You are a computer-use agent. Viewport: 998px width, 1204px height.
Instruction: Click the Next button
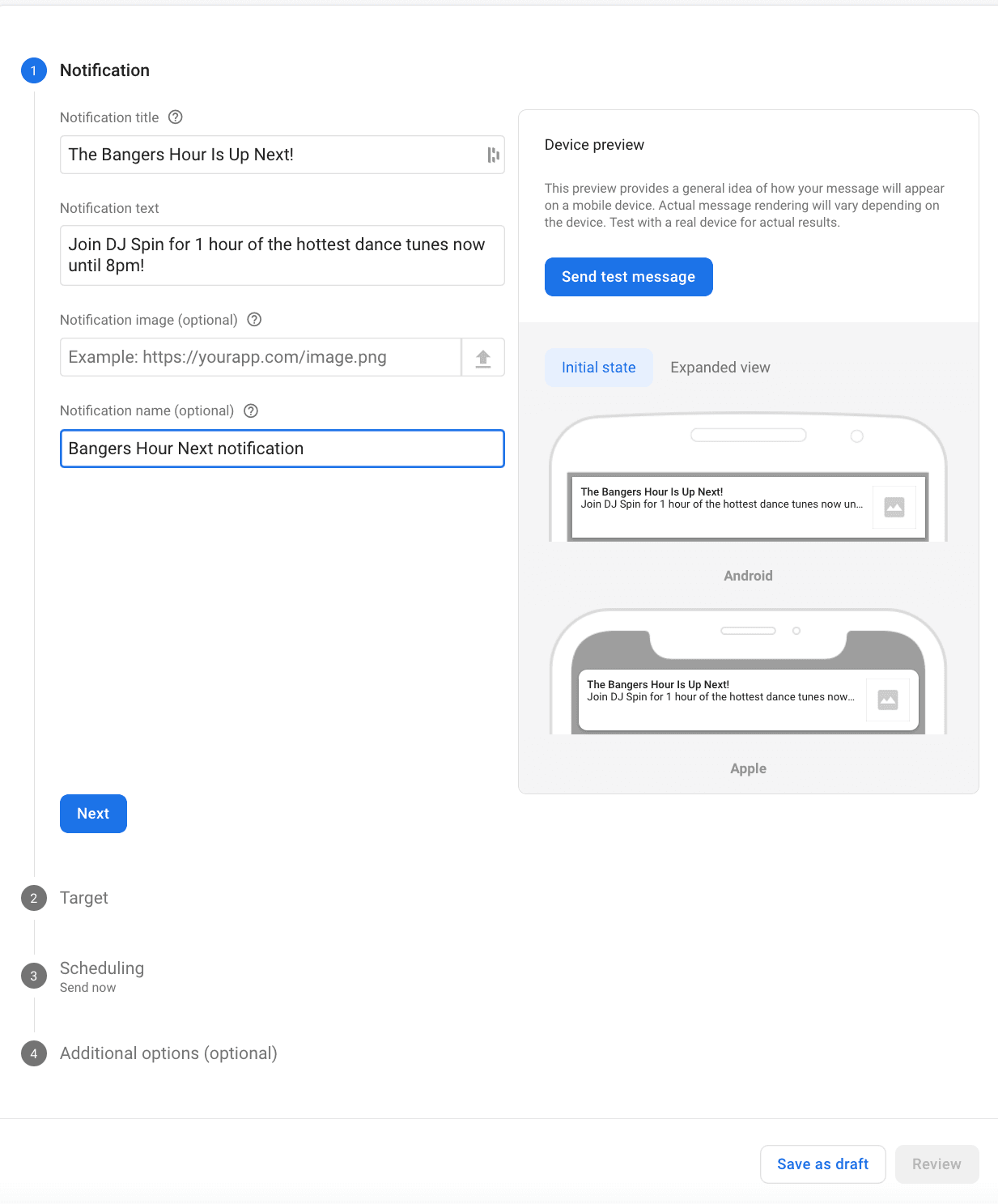(x=93, y=813)
